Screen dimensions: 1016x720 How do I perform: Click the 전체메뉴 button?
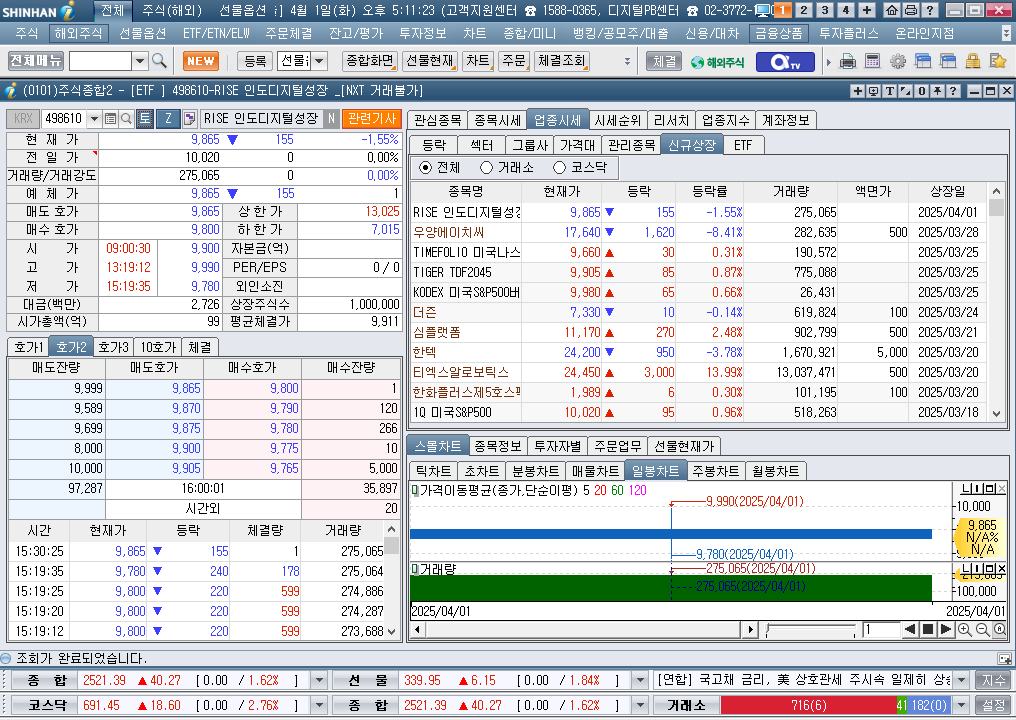pos(36,61)
